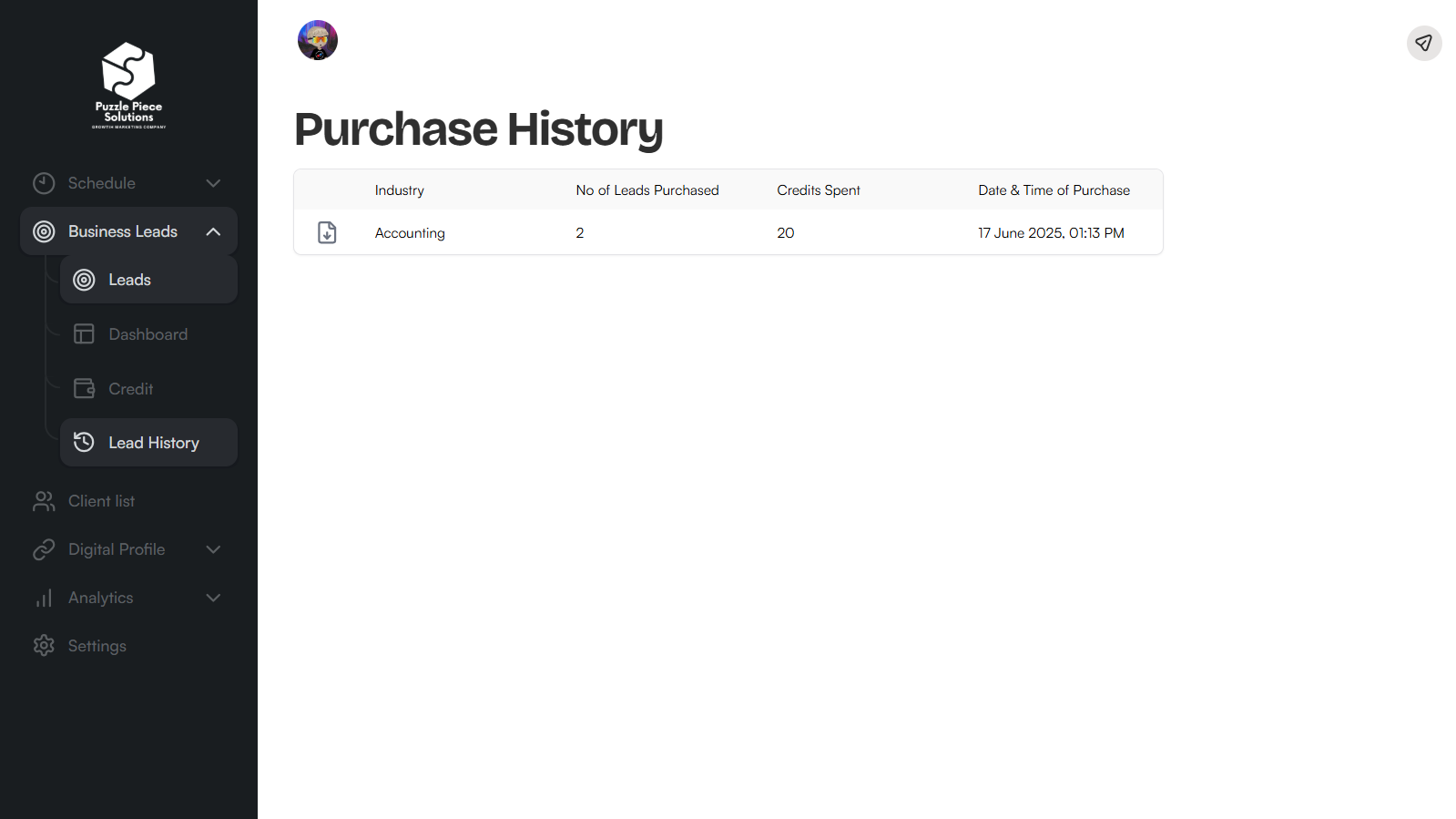The width and height of the screenshot is (1456, 819).
Task: Click the Dashboard layout icon
Action: pos(84,334)
